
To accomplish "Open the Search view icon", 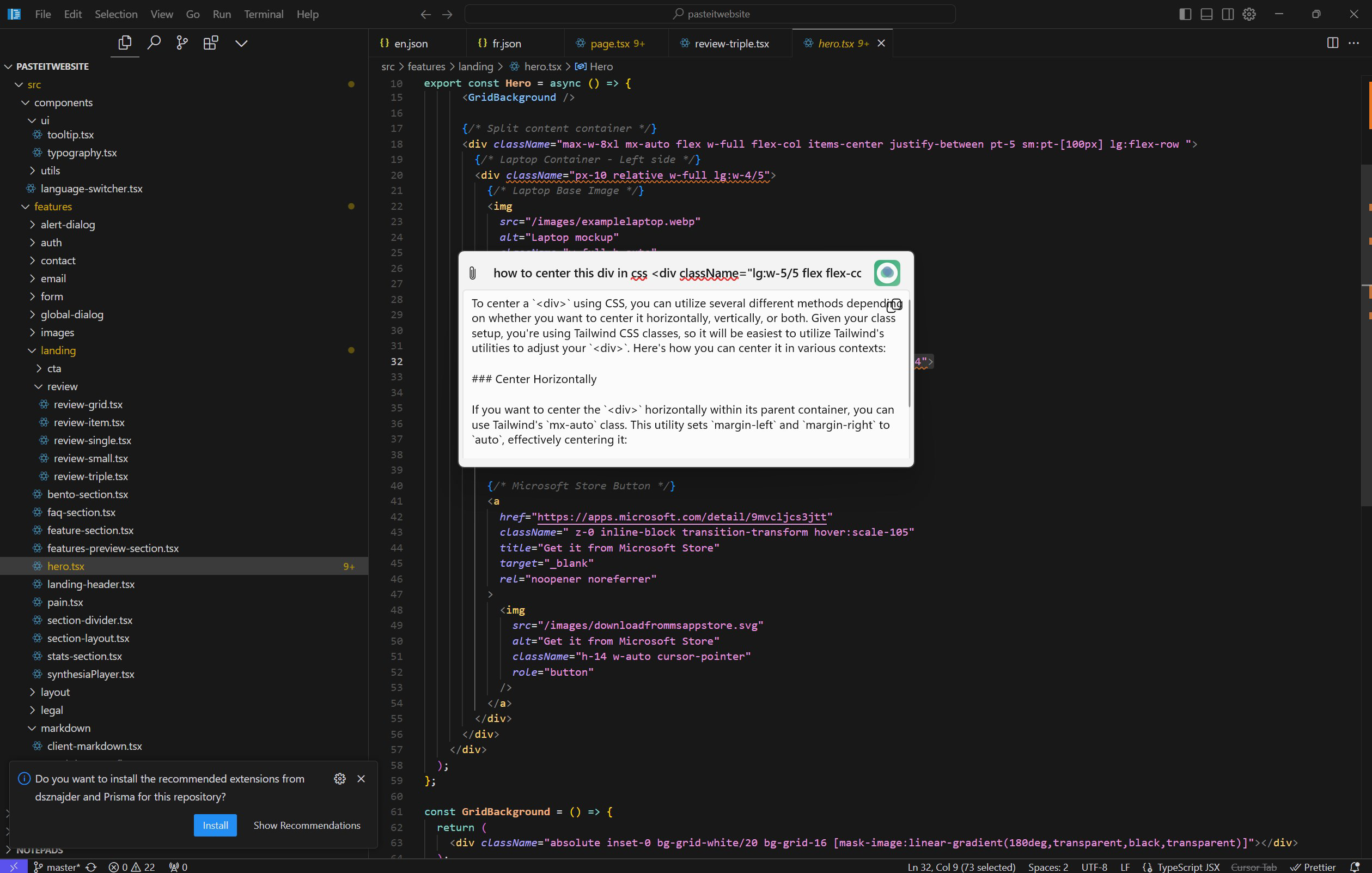I will click(x=153, y=43).
